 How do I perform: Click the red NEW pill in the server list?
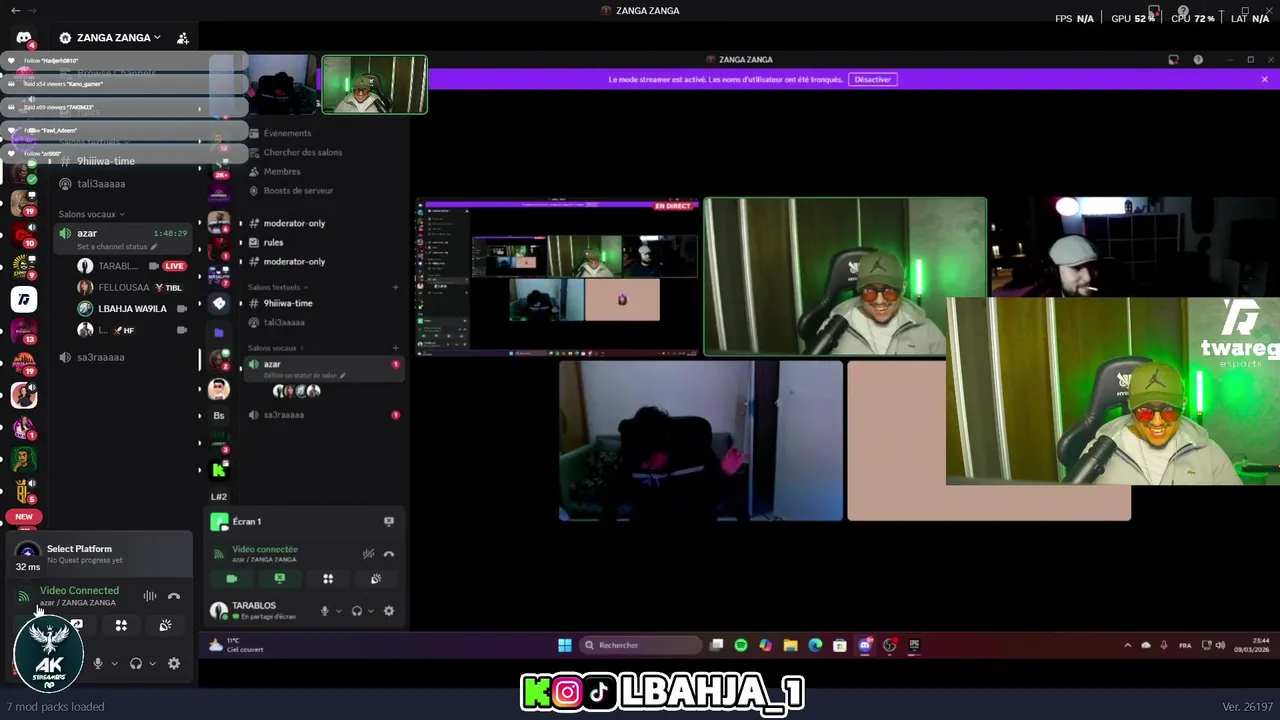point(24,517)
